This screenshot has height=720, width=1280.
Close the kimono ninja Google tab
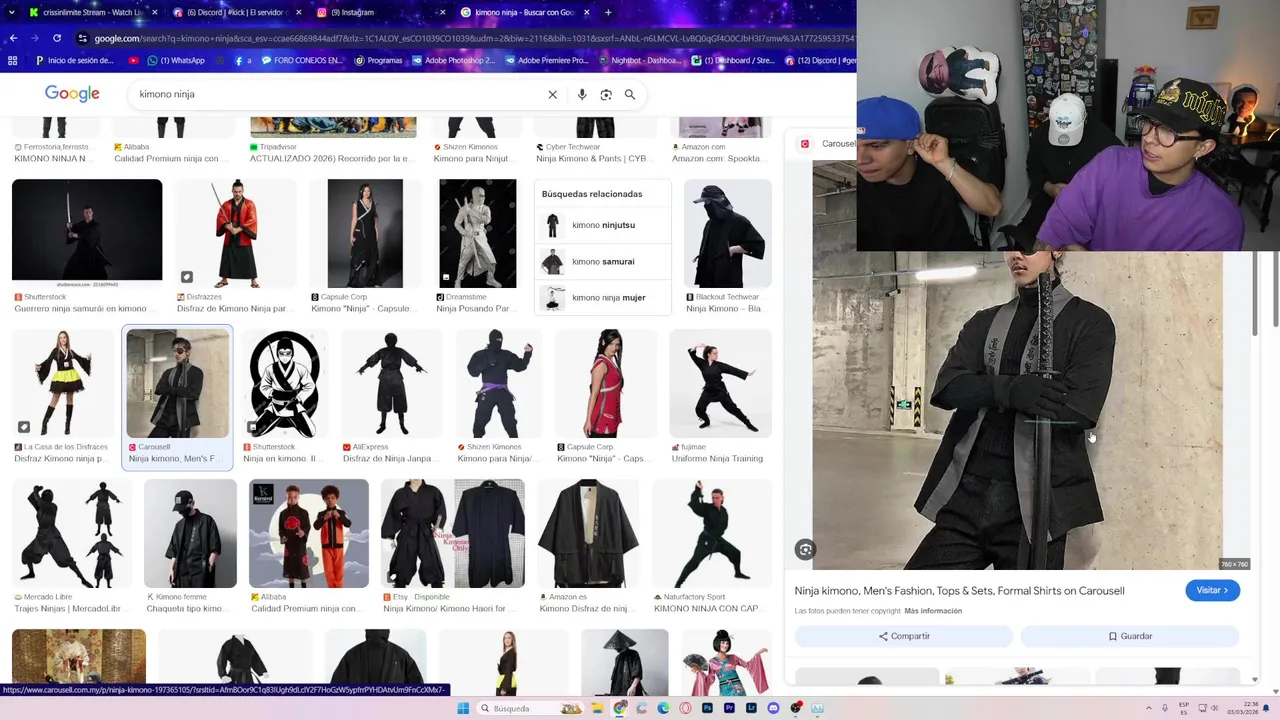pyautogui.click(x=587, y=12)
